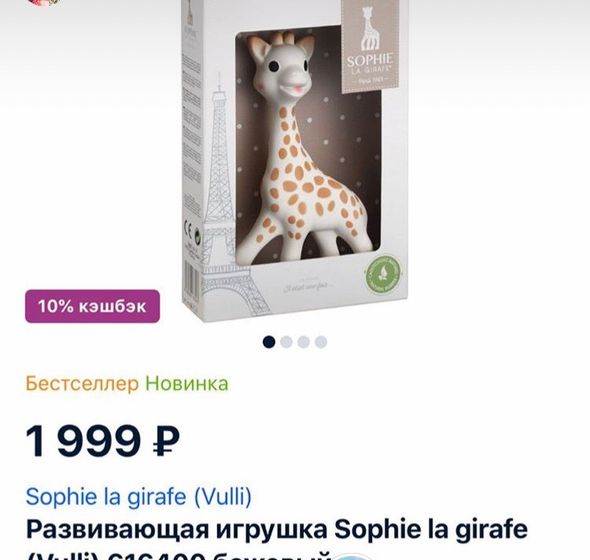Tap the cursive script under the box window
590x560 pixels.
tap(306, 288)
